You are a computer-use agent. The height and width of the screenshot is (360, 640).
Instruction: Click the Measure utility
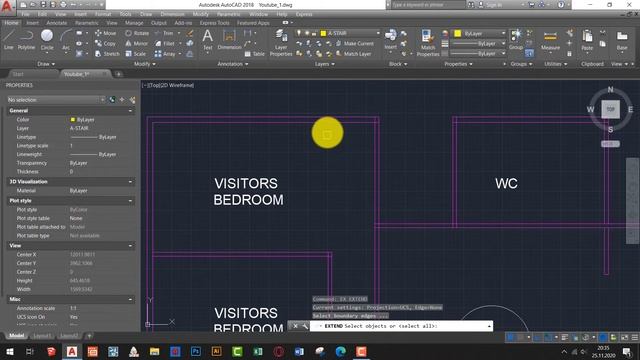[x=550, y=40]
